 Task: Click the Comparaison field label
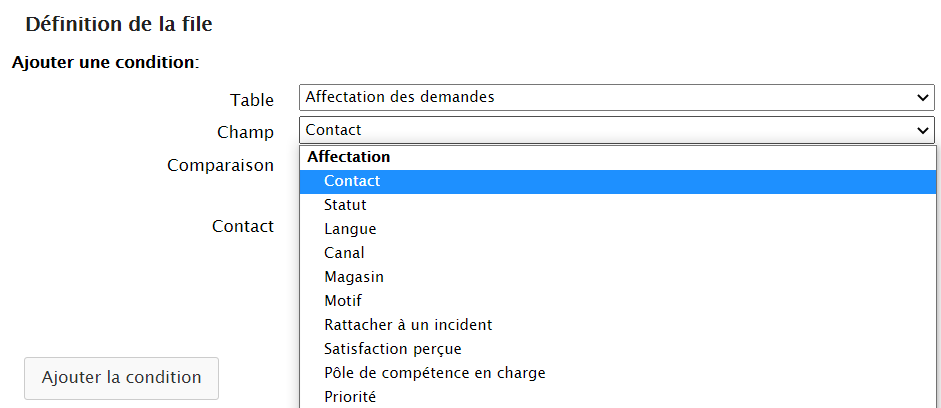[220, 165]
